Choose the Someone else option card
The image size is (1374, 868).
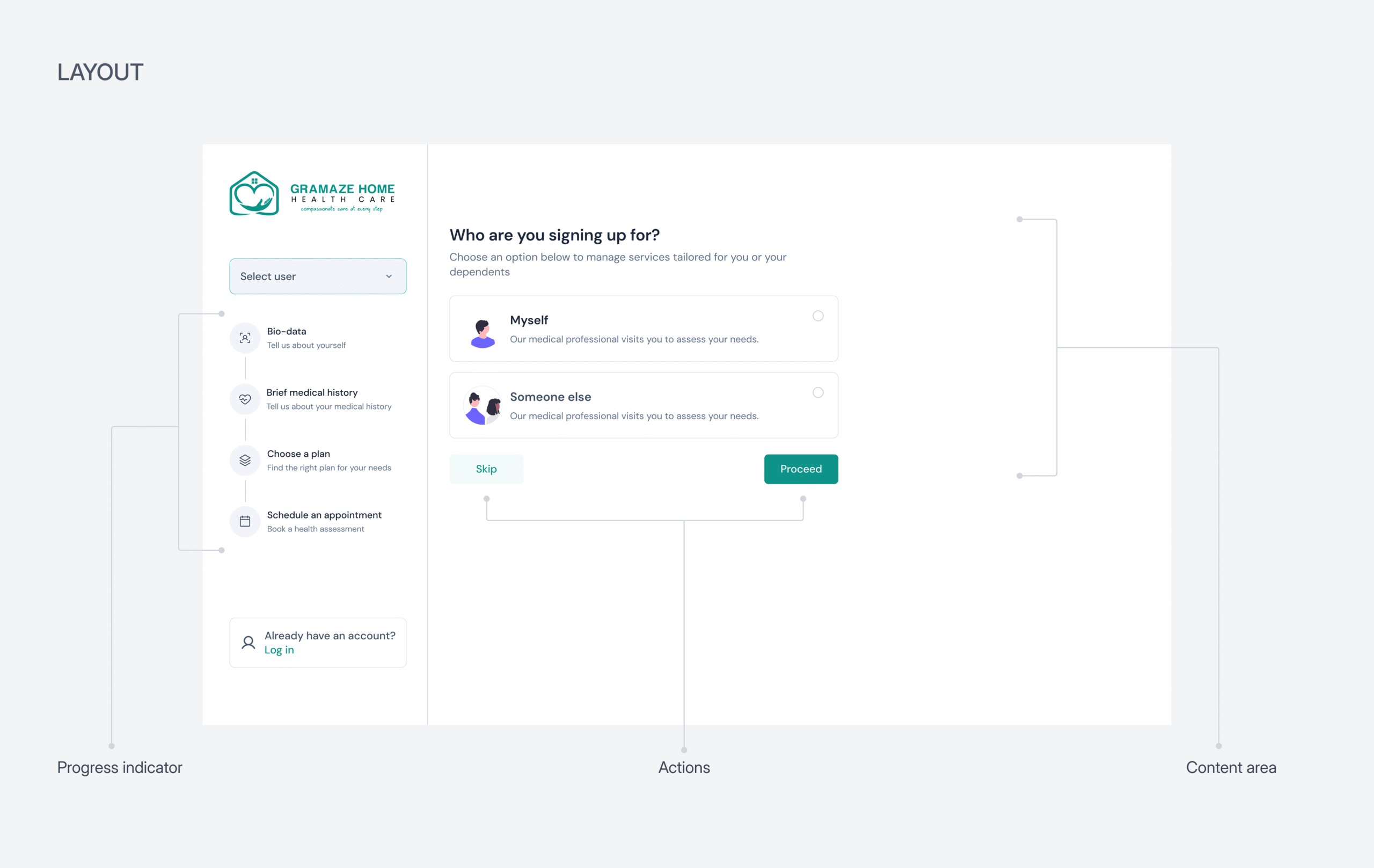pos(643,406)
